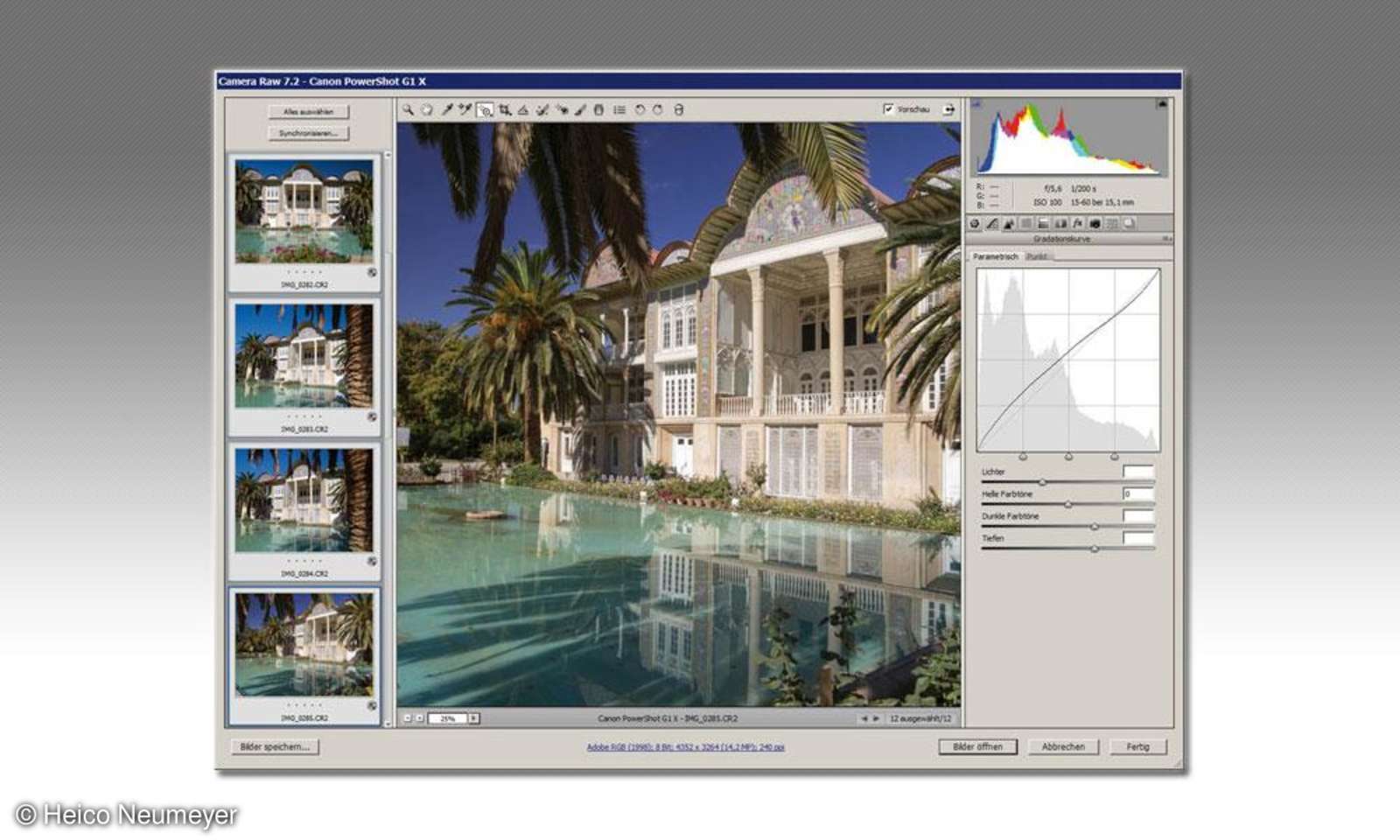
Task: Toggle the Vorschau preview checkbox
Action: coord(889,109)
